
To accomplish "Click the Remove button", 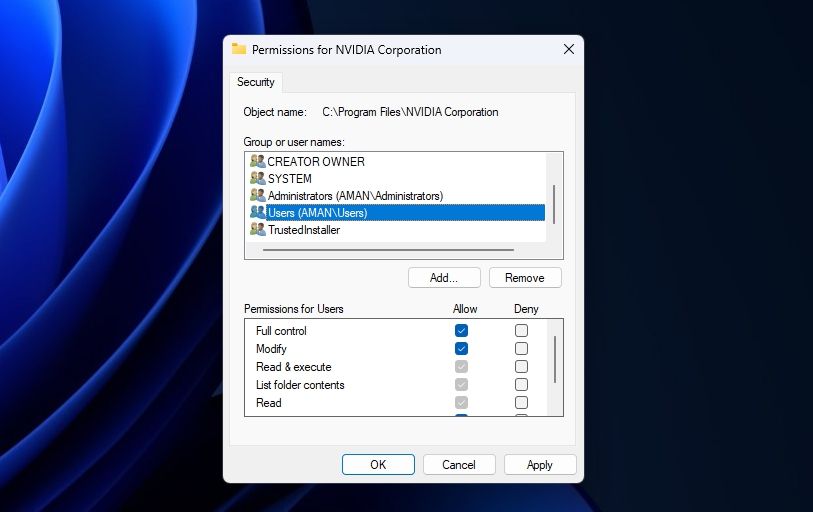I will point(525,278).
